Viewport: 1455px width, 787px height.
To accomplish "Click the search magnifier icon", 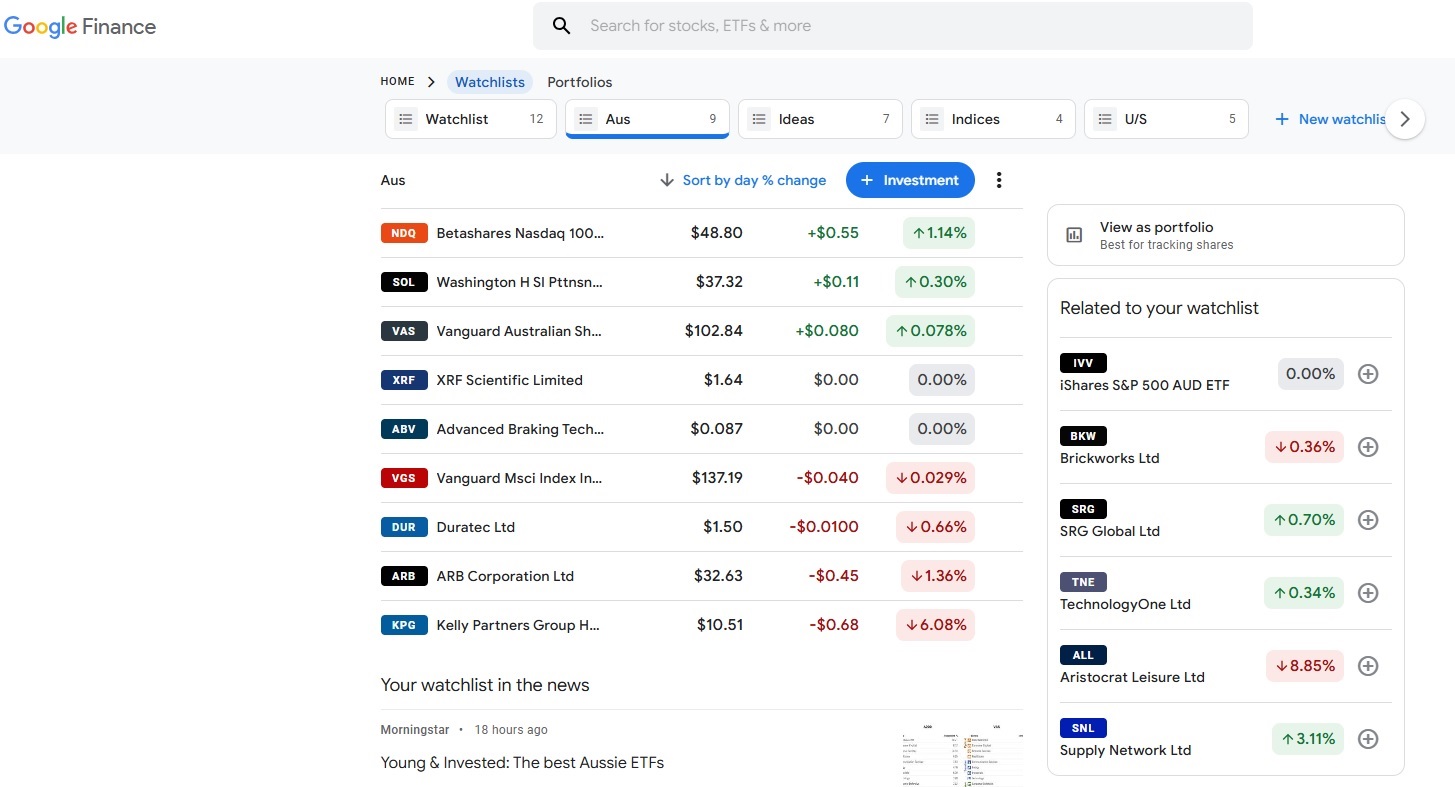I will (x=561, y=26).
